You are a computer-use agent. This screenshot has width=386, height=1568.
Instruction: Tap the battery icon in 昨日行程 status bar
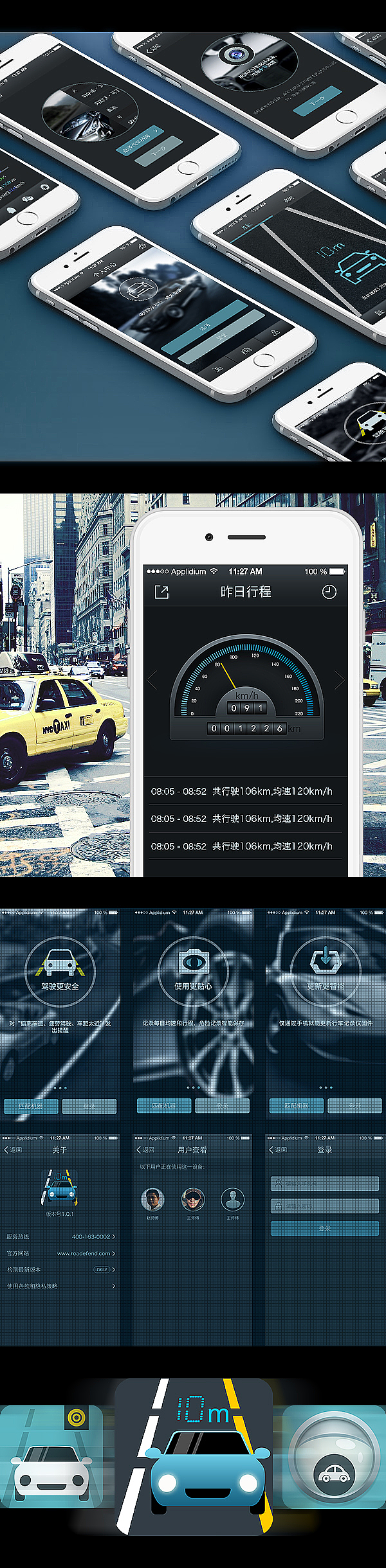coord(338,571)
